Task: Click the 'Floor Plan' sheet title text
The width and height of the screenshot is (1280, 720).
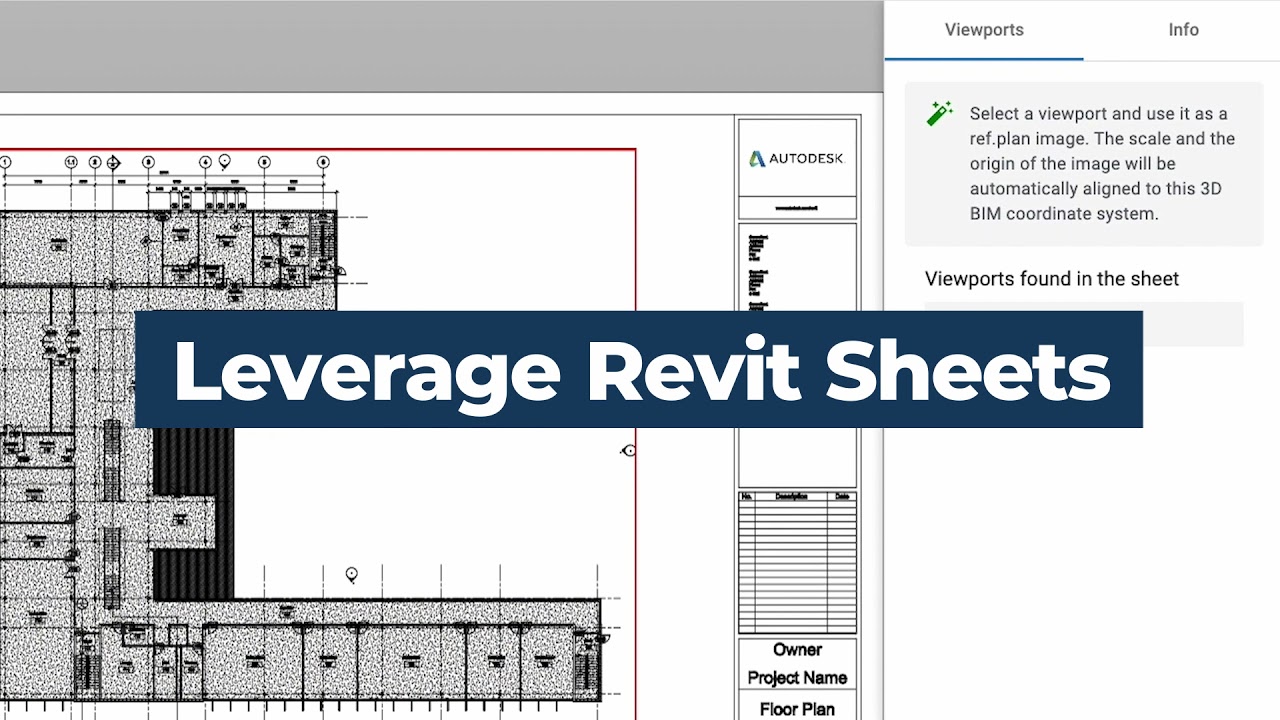Action: click(798, 709)
